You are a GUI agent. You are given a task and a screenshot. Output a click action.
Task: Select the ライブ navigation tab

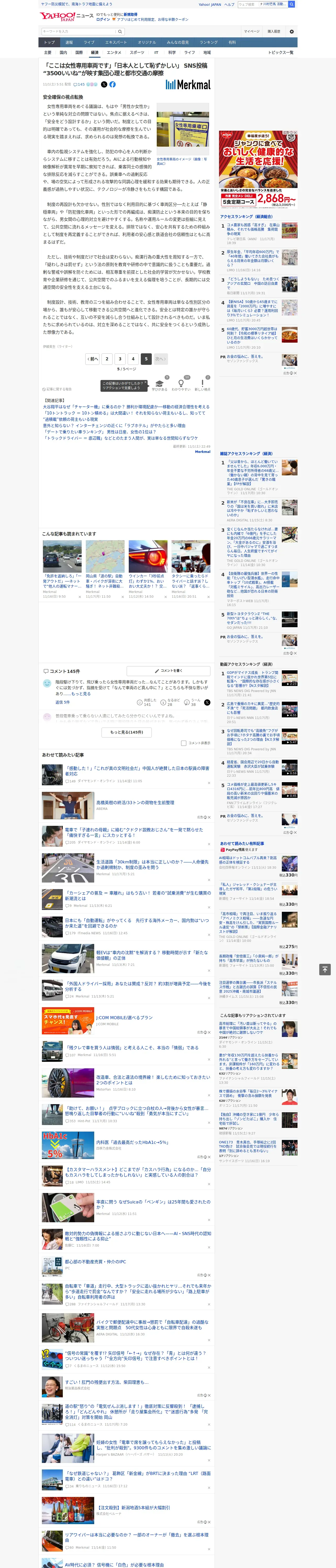(89, 43)
